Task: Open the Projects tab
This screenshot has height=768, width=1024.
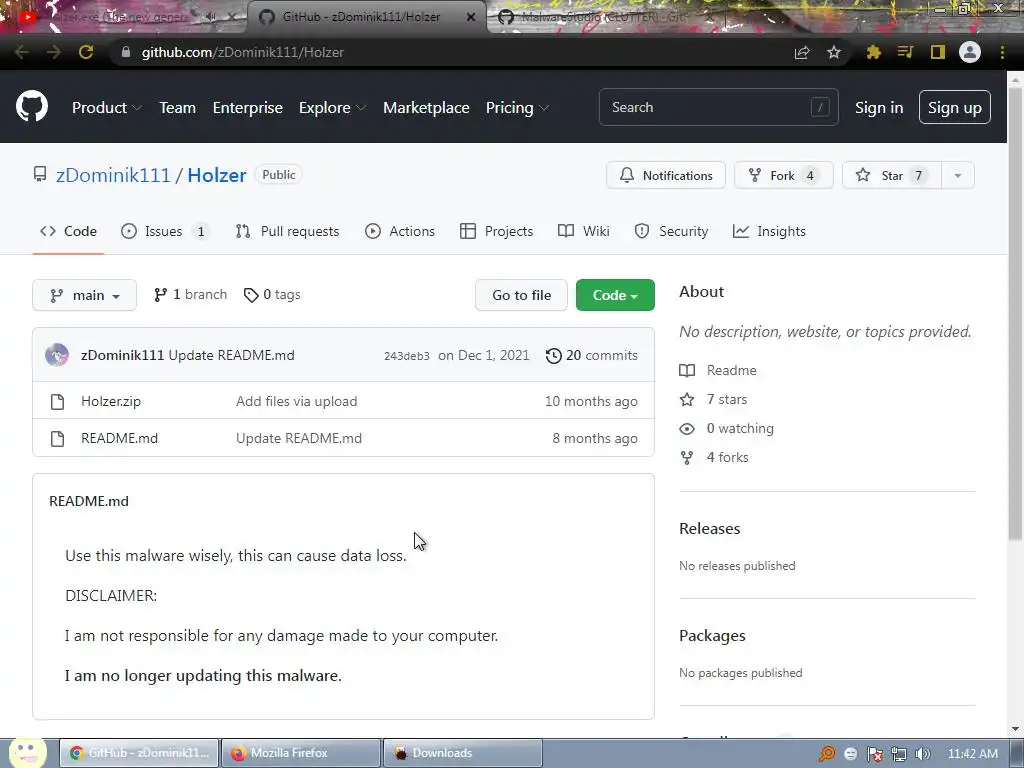Action: tap(496, 231)
